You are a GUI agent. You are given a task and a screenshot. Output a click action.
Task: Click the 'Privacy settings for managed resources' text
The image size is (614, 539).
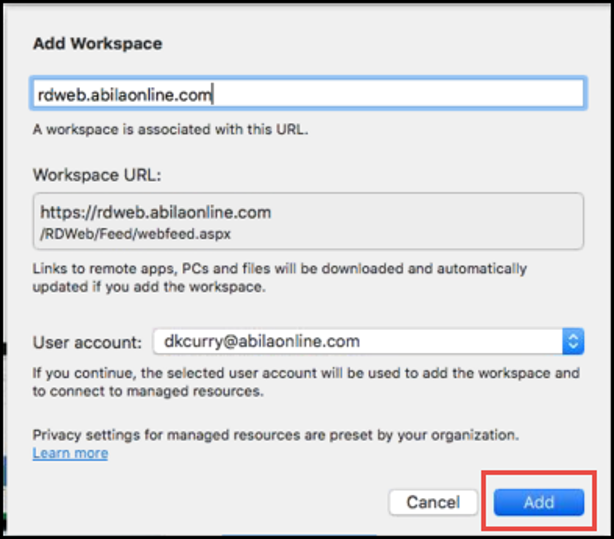tap(276, 435)
